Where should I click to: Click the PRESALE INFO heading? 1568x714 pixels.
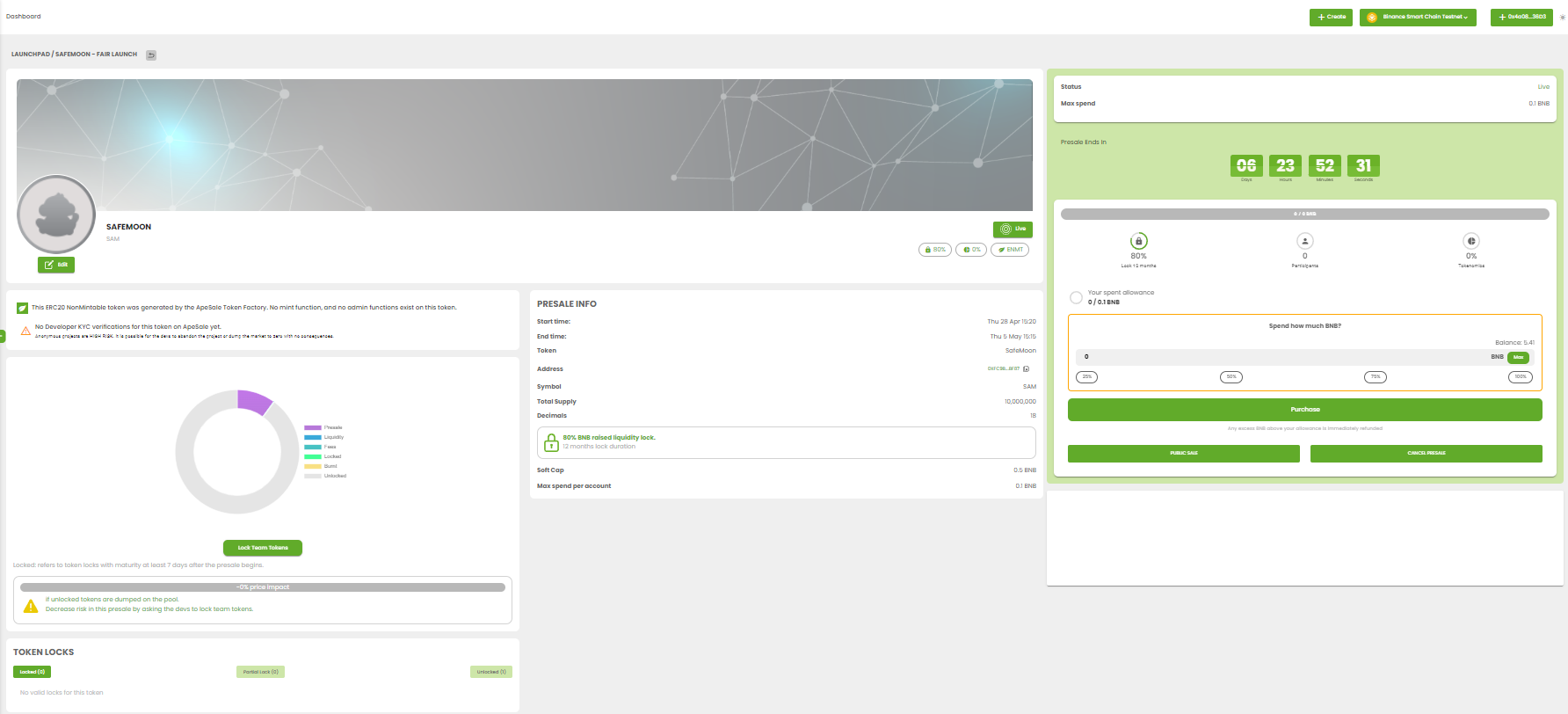click(x=567, y=304)
